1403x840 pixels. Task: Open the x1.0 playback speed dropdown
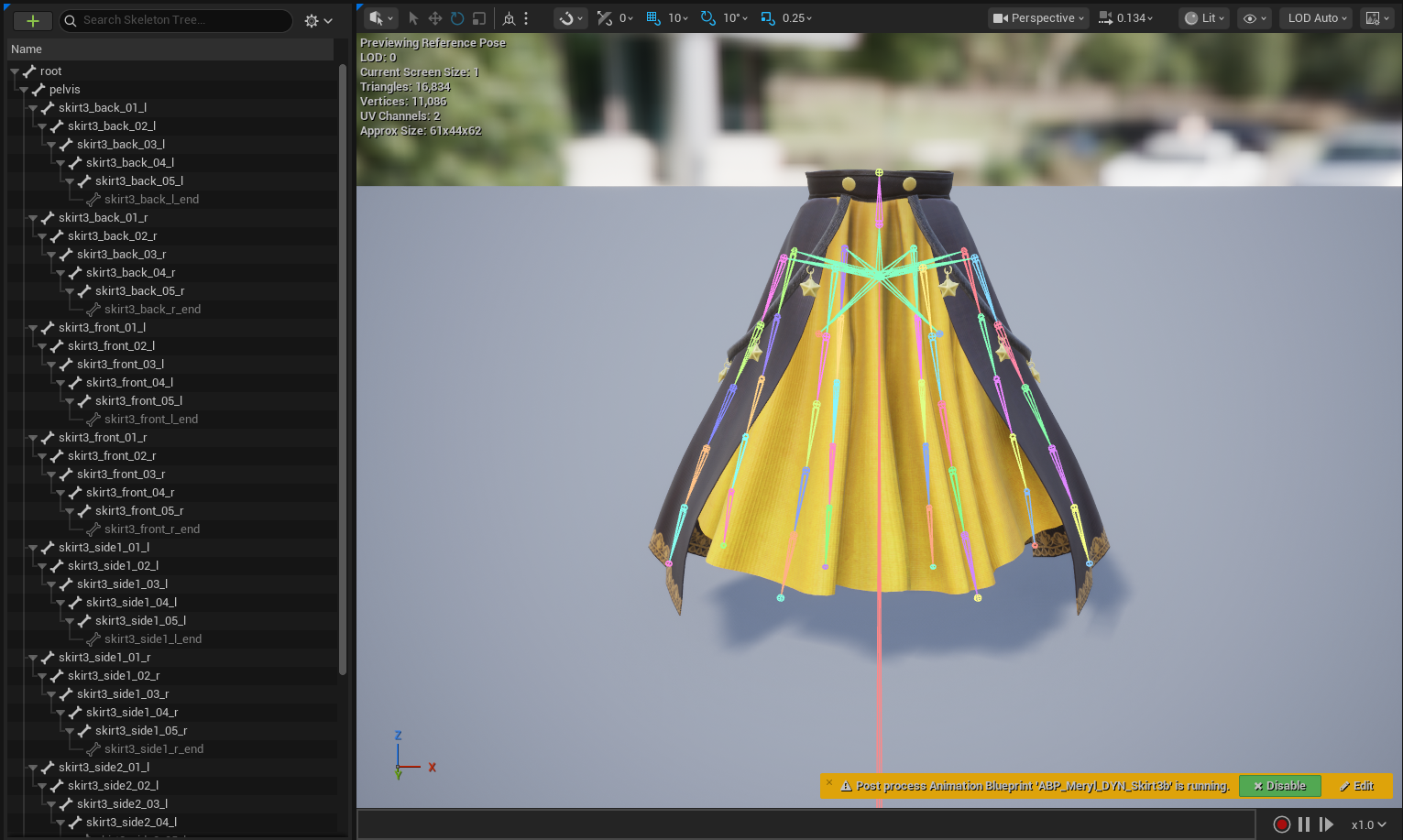[1368, 824]
